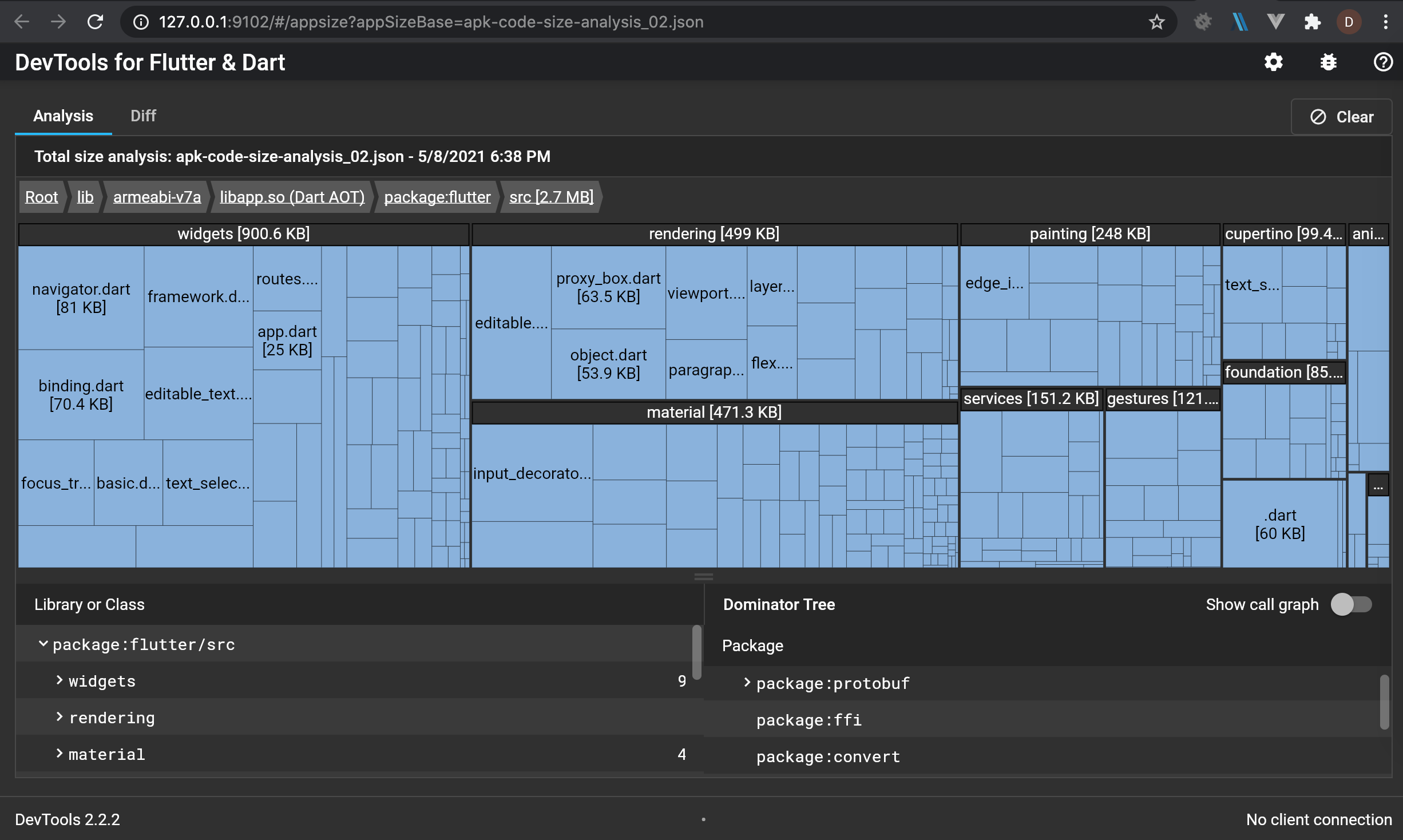Click Library or Class column header
Screen dimensions: 1403x840
point(89,604)
